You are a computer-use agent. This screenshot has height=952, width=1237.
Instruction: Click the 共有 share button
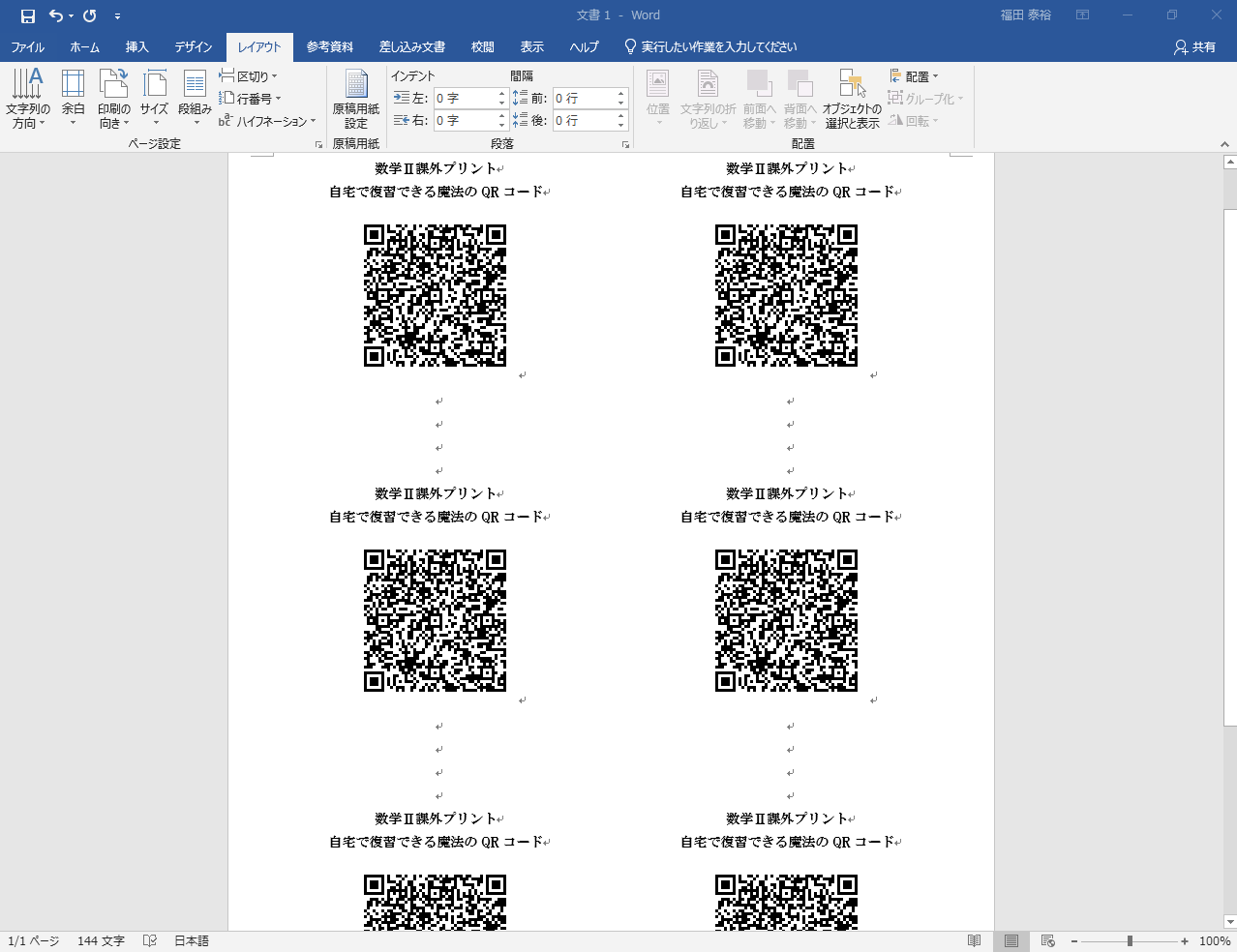click(x=1194, y=46)
